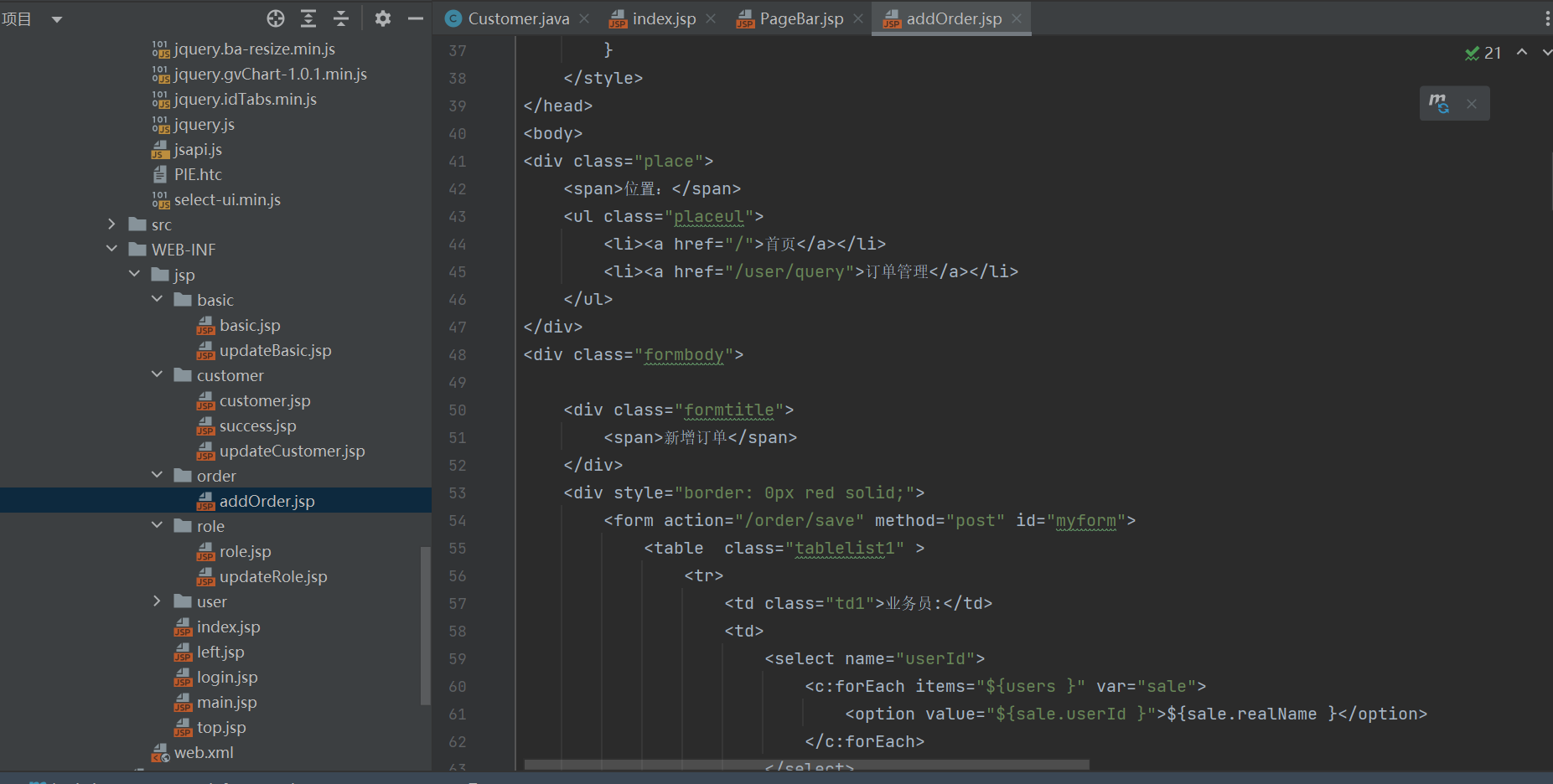Dismiss the Maven reload floating popup
The image size is (1553, 784).
coord(1472,104)
